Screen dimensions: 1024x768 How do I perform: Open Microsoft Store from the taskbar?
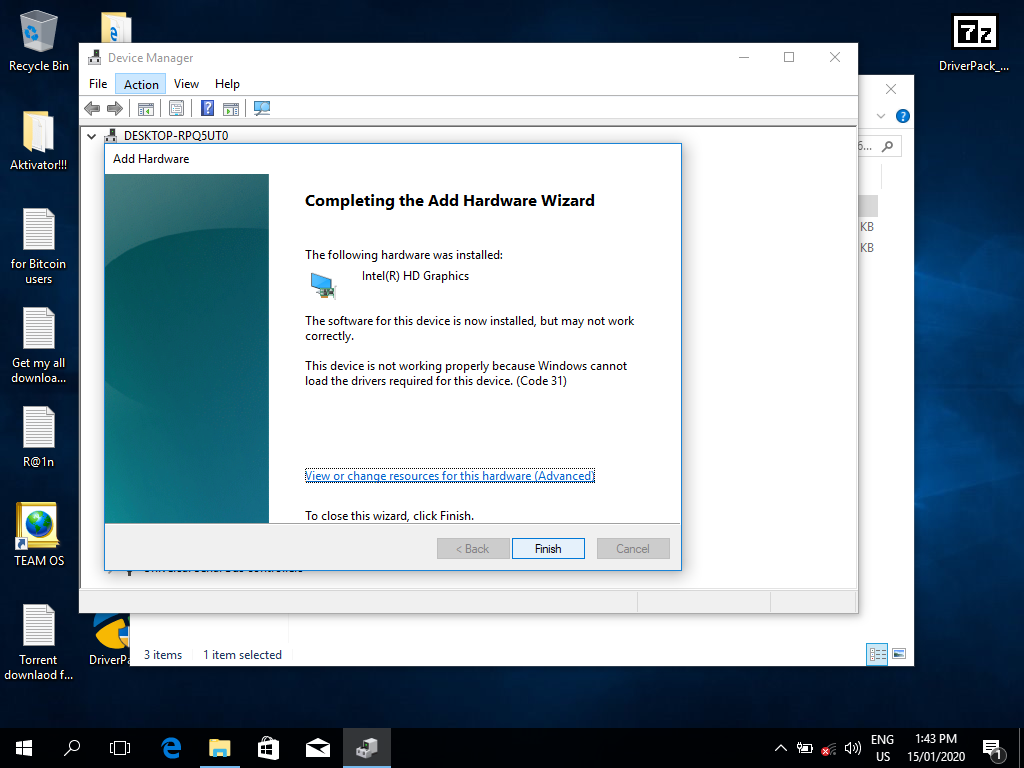(268, 748)
